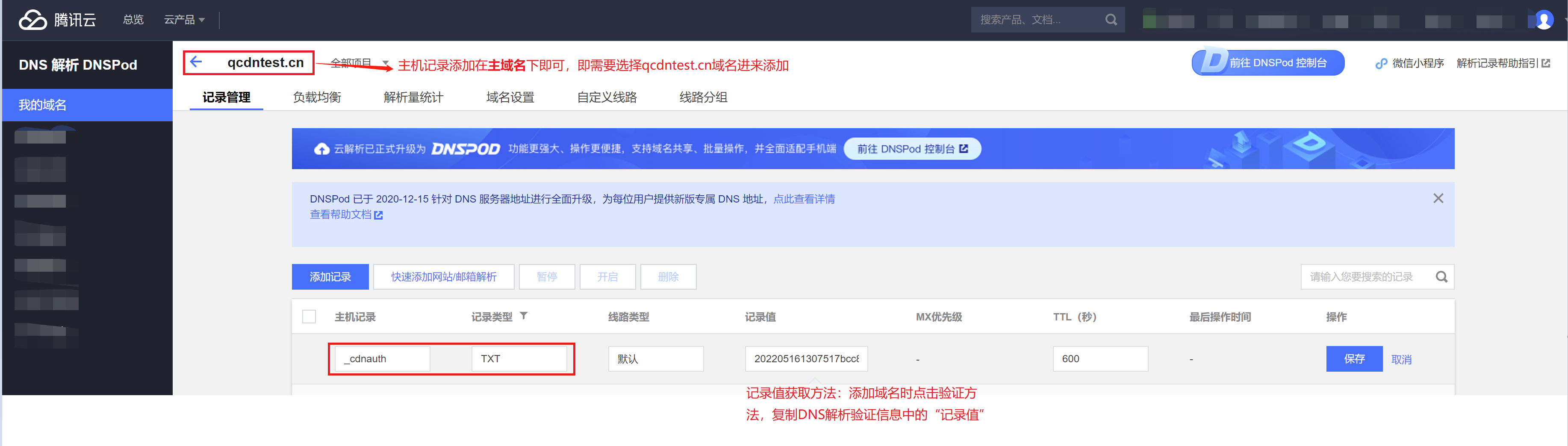This screenshot has width=1568, height=446.
Task: Open the user avatar menu
Action: (1544, 20)
